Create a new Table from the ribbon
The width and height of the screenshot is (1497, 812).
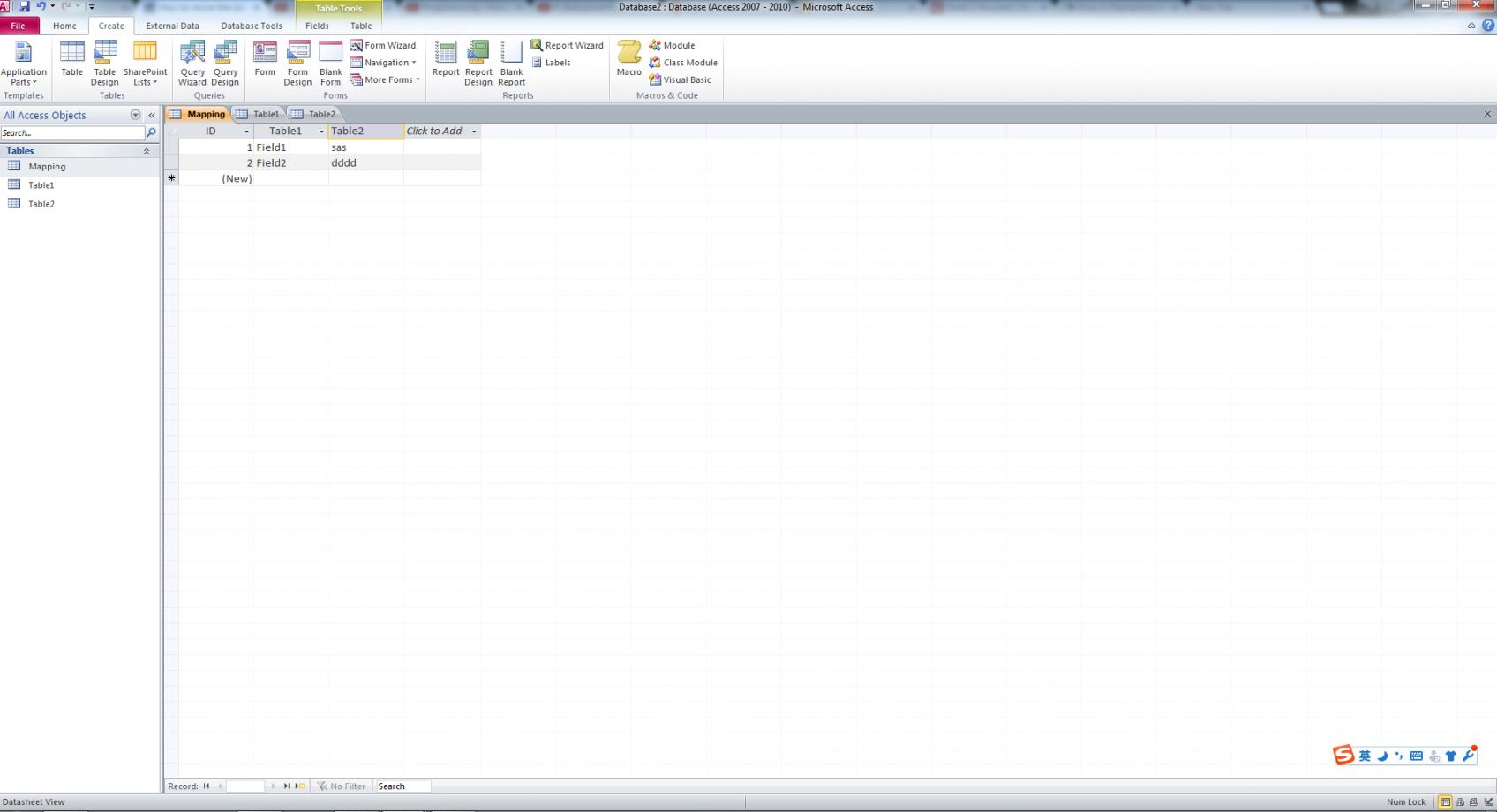[71, 59]
